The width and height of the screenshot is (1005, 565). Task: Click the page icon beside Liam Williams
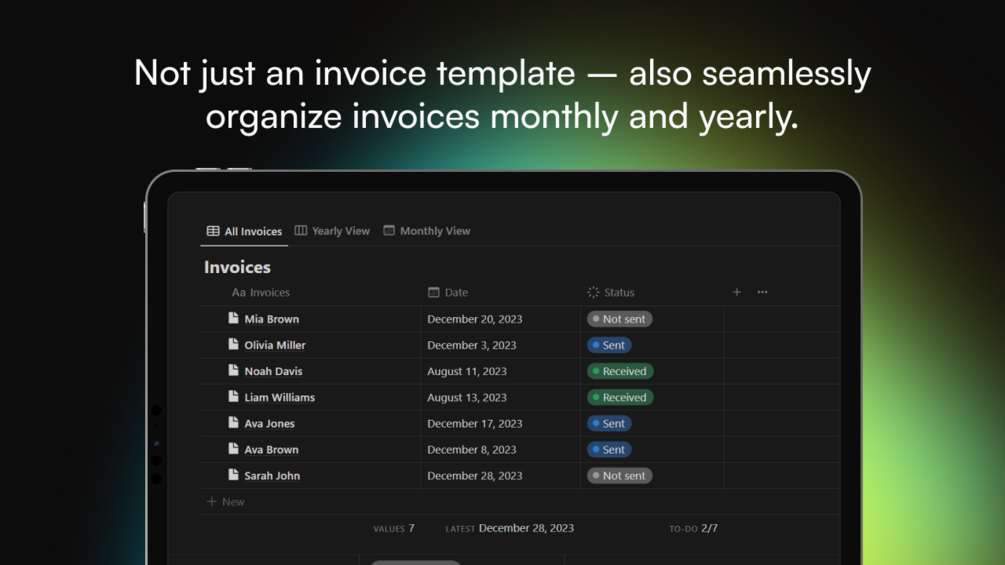(x=233, y=397)
